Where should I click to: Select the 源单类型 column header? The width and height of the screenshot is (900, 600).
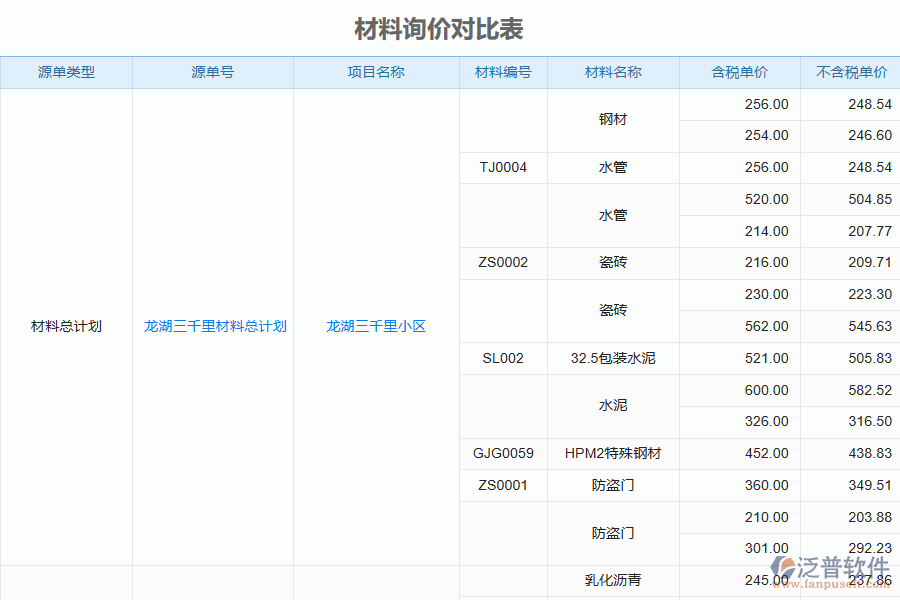pyautogui.click(x=66, y=72)
